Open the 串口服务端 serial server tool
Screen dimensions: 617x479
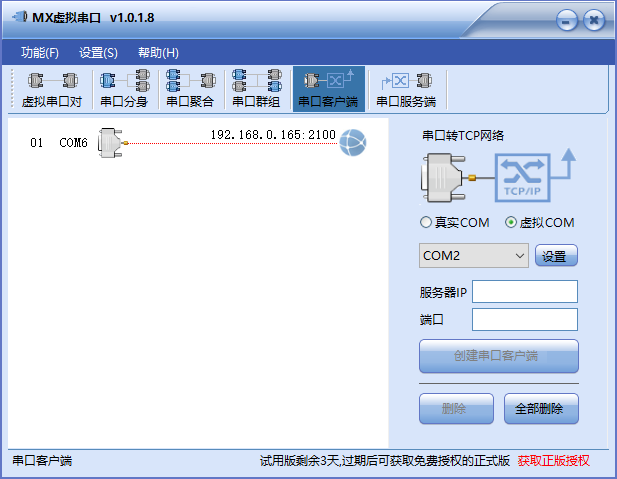pos(406,89)
